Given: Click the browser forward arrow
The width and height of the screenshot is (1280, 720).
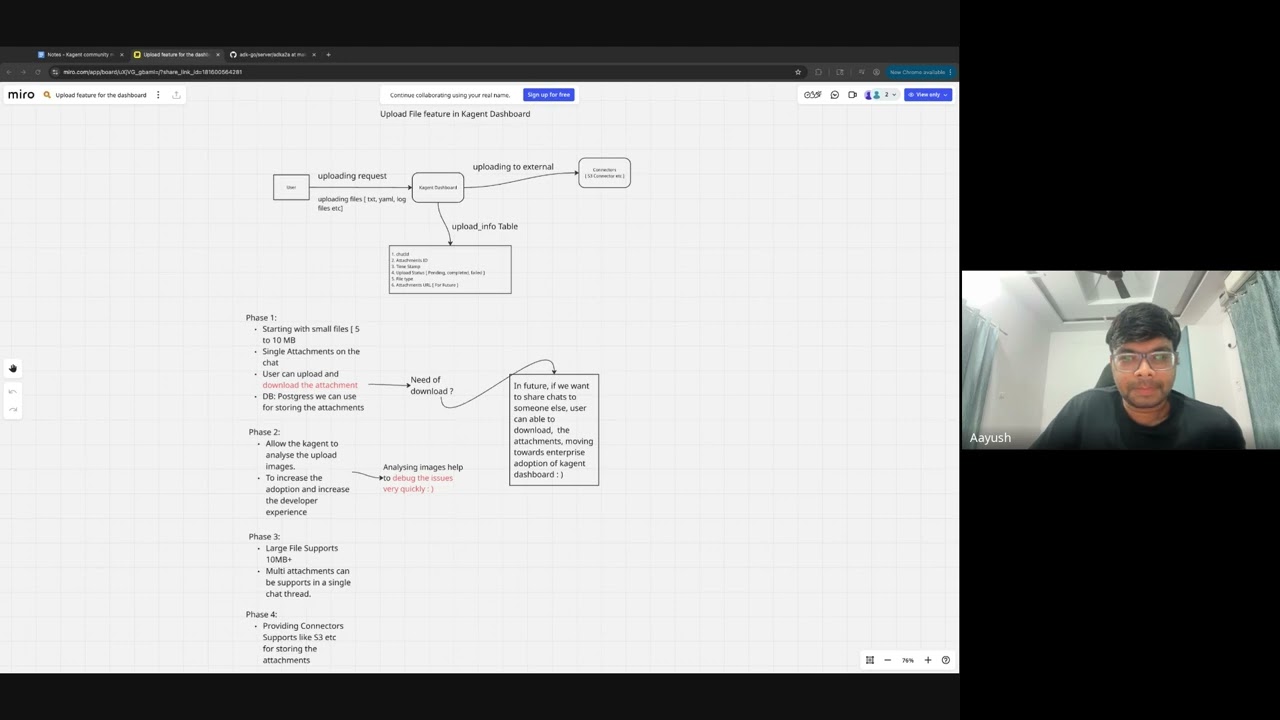Looking at the screenshot, I should point(23,72).
